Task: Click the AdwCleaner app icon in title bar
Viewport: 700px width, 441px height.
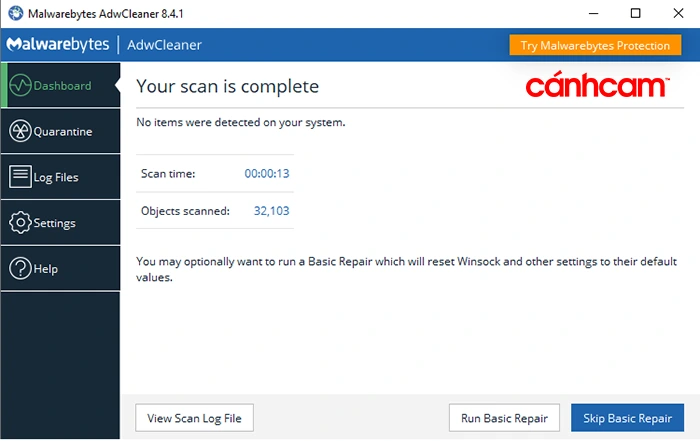Action: click(16, 13)
